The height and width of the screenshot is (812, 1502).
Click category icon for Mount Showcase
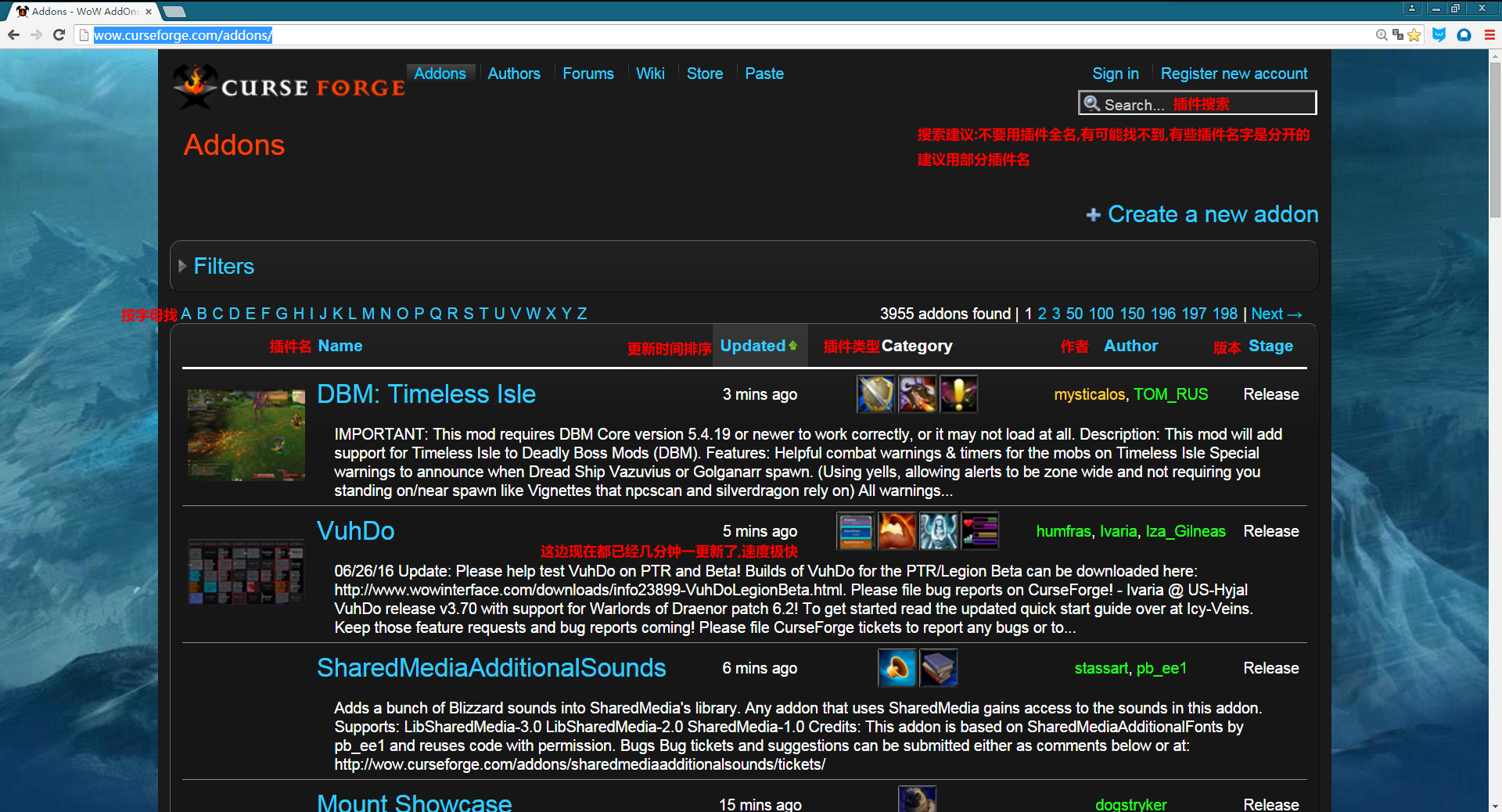(917, 799)
